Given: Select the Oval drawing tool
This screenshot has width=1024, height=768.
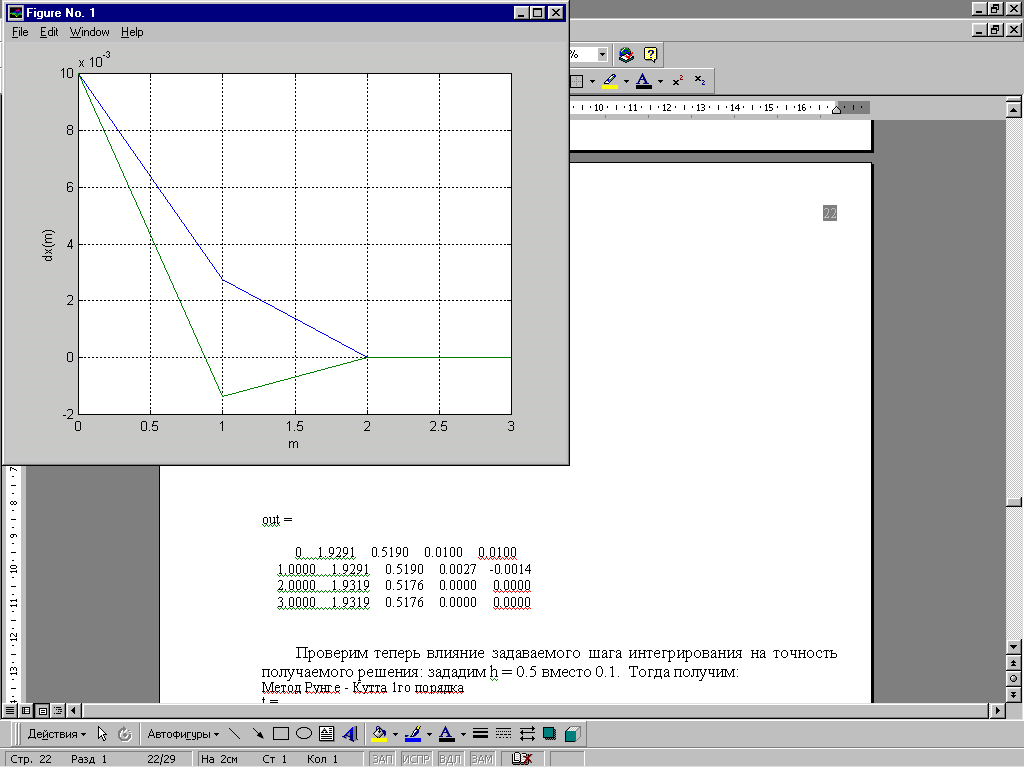Looking at the screenshot, I should tap(303, 733).
